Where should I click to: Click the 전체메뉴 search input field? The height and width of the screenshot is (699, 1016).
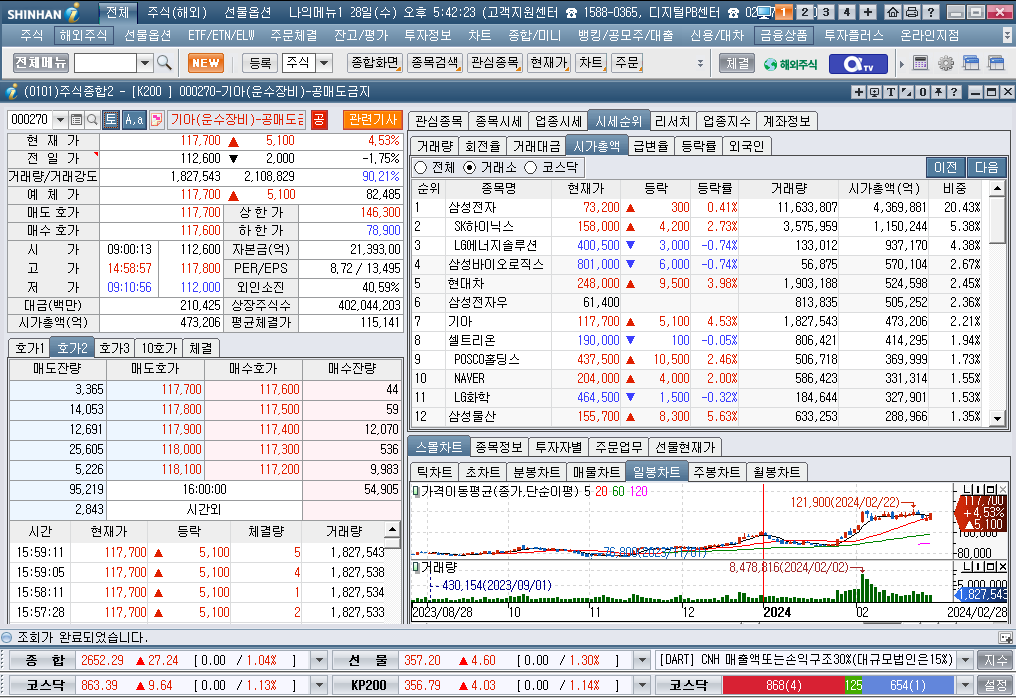click(x=106, y=63)
